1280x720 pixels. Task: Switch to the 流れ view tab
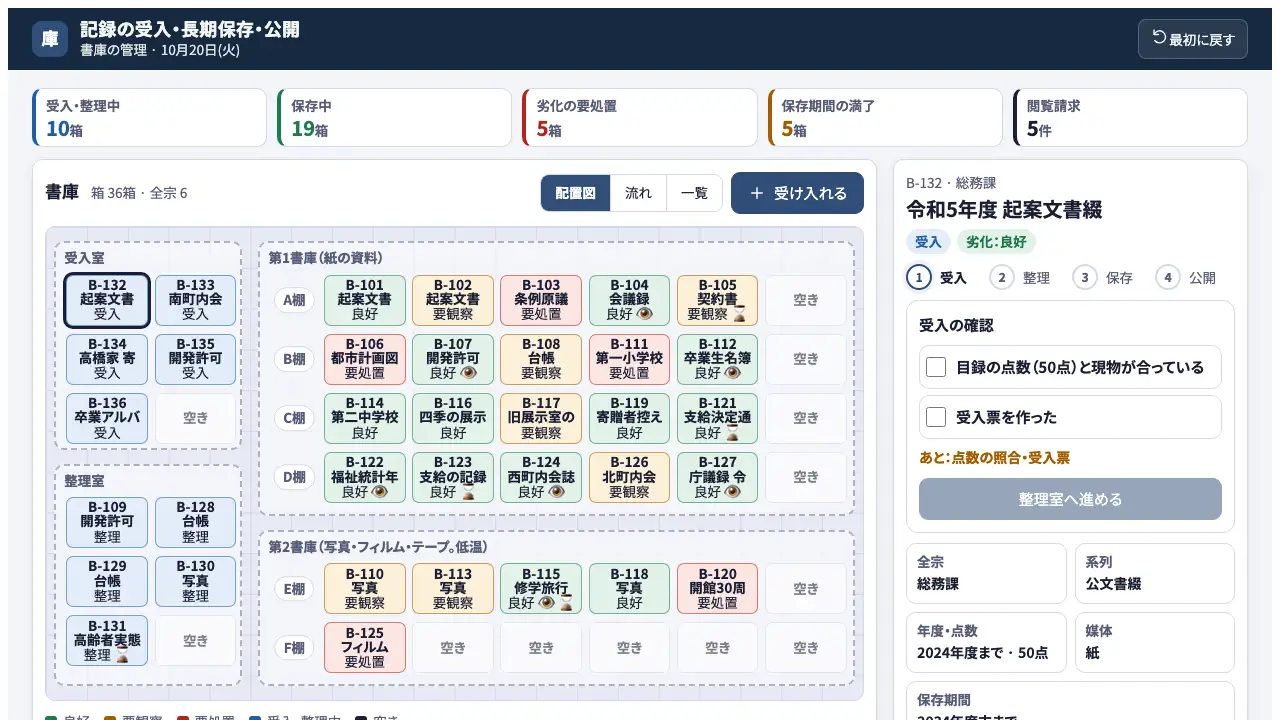click(638, 193)
